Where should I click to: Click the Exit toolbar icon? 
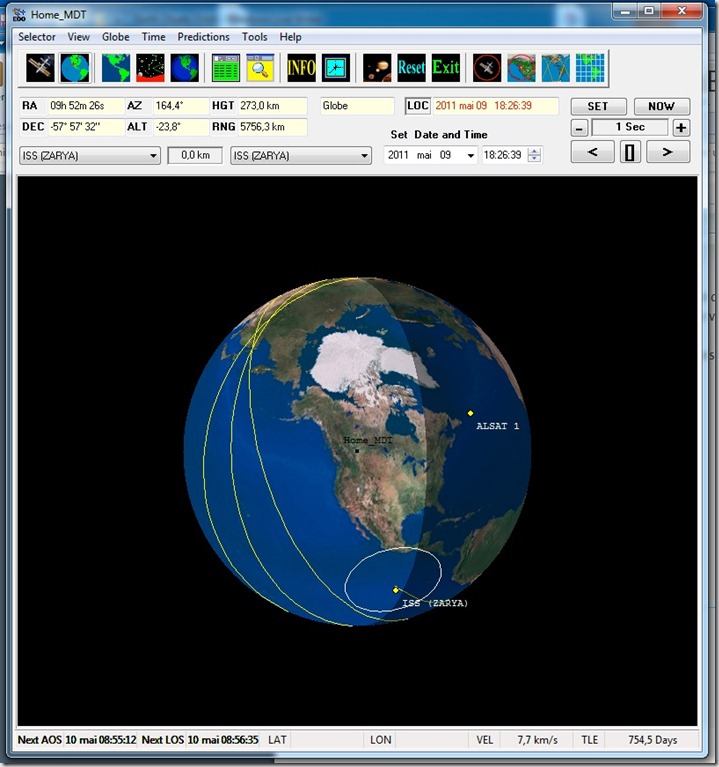point(446,67)
